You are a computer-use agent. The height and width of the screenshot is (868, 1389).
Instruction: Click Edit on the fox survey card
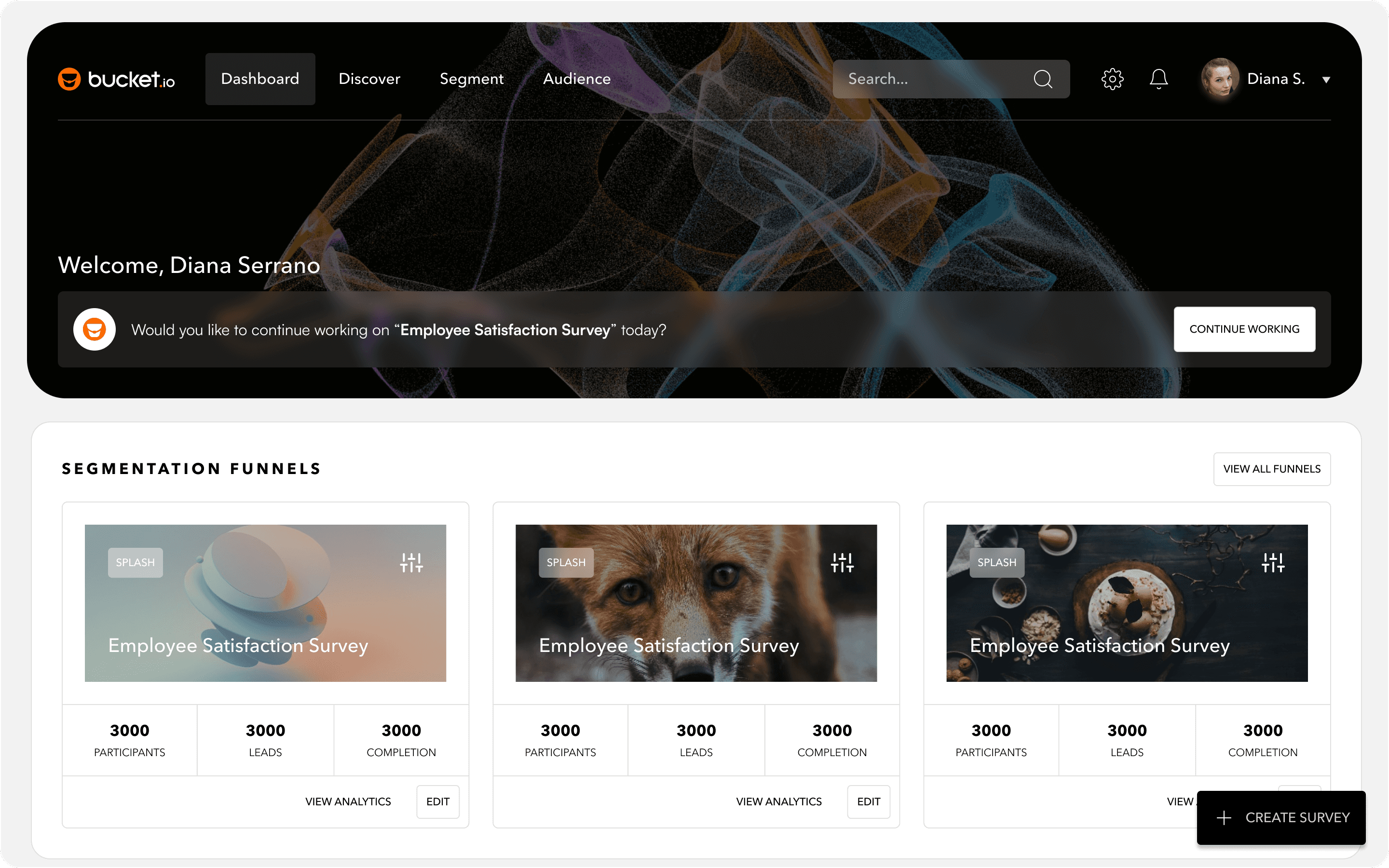click(868, 801)
